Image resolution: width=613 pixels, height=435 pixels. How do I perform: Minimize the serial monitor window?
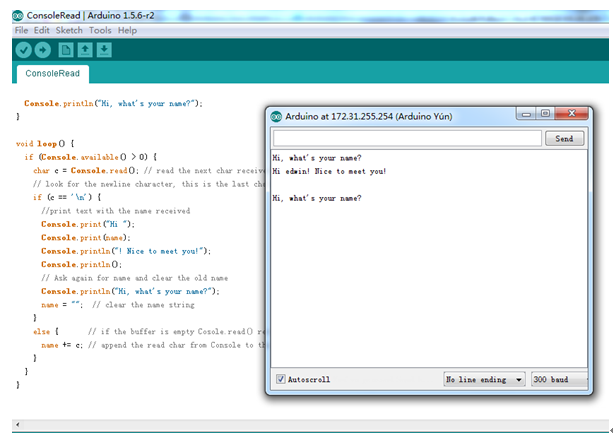(x=526, y=114)
